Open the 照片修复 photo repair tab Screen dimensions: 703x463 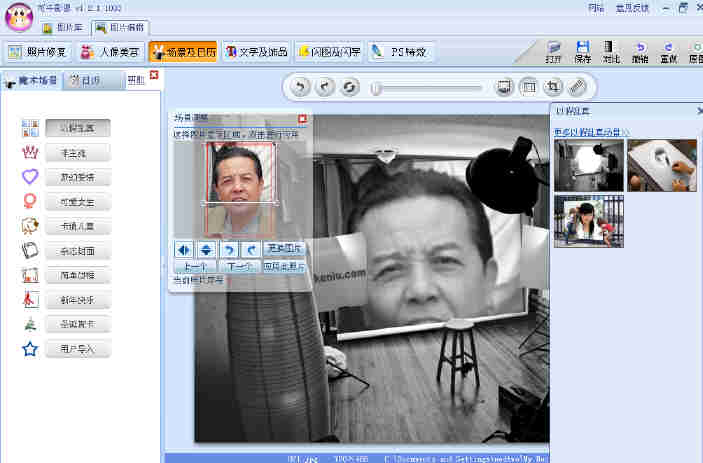(36, 51)
